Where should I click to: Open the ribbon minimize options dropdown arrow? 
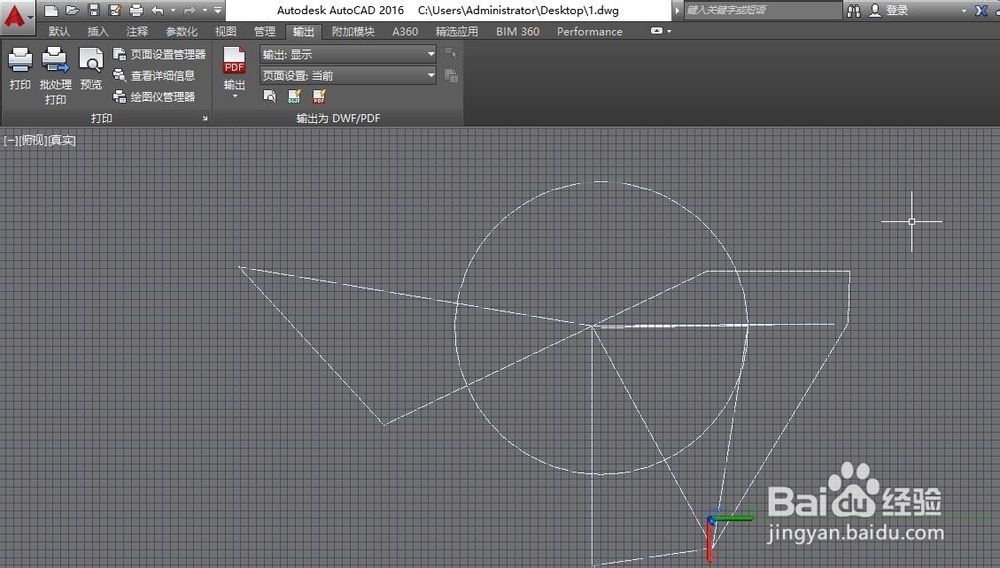[669, 31]
